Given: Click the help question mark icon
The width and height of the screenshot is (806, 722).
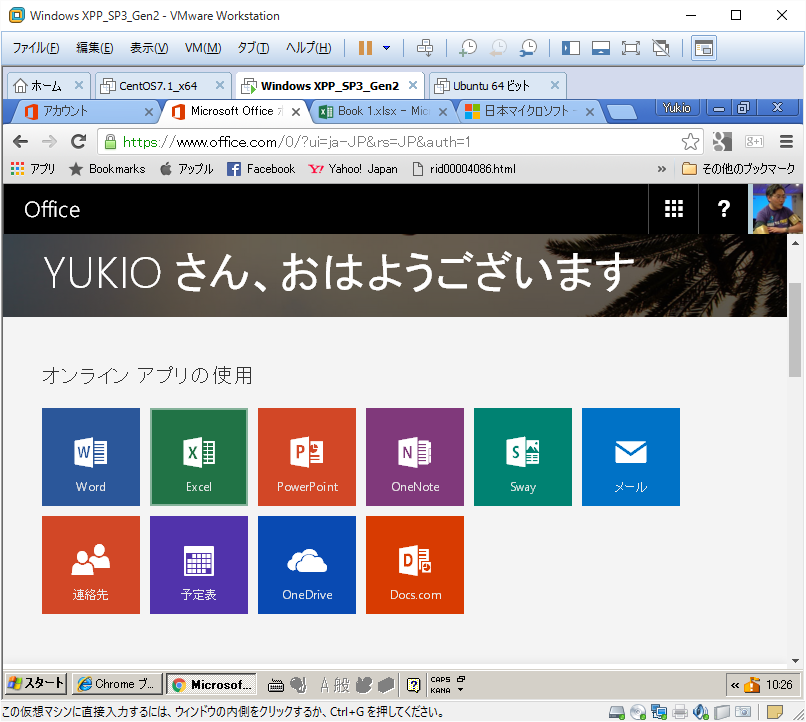Looking at the screenshot, I should 724,209.
